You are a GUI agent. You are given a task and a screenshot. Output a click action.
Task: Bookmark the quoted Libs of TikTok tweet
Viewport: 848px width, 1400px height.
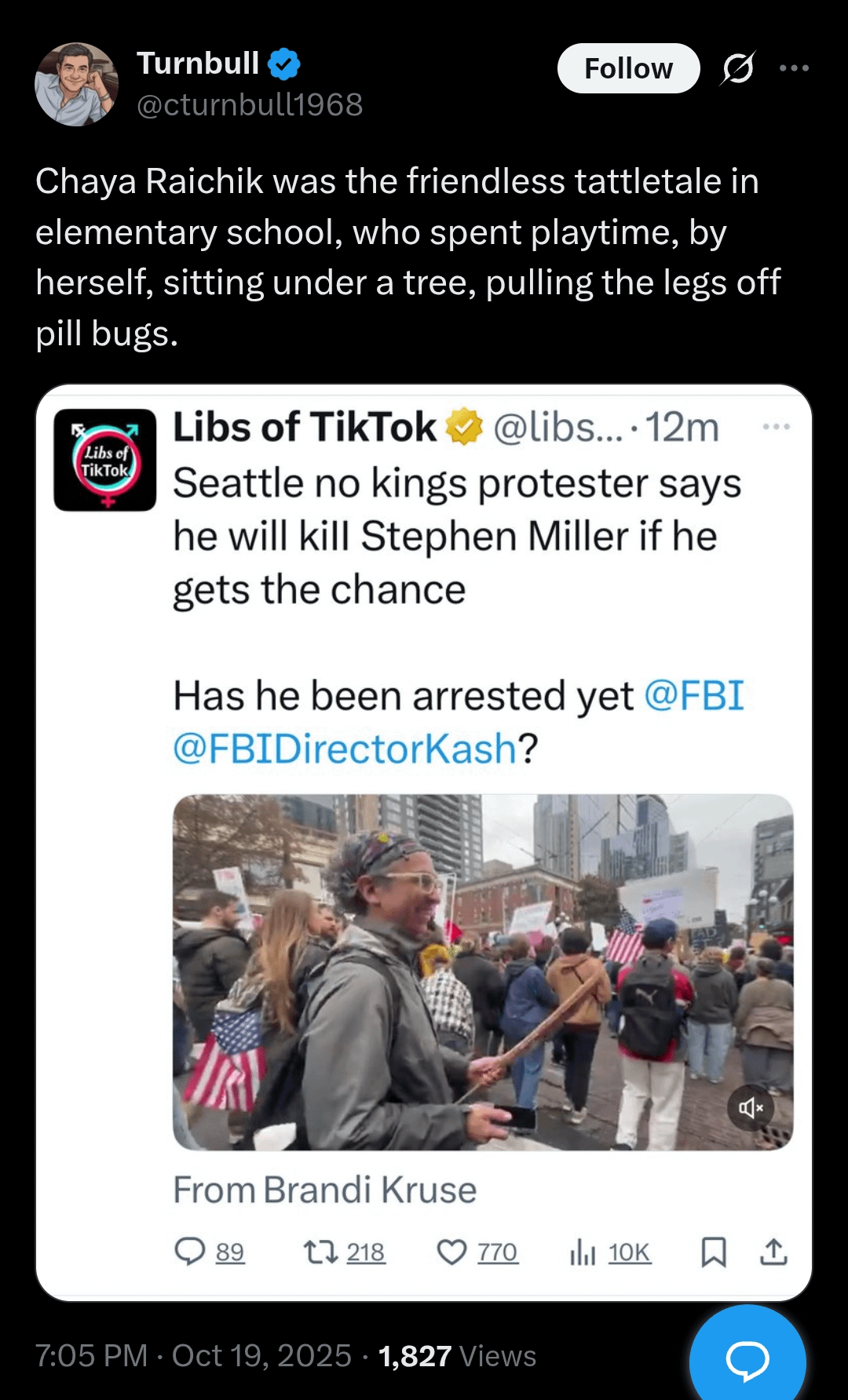(713, 1252)
